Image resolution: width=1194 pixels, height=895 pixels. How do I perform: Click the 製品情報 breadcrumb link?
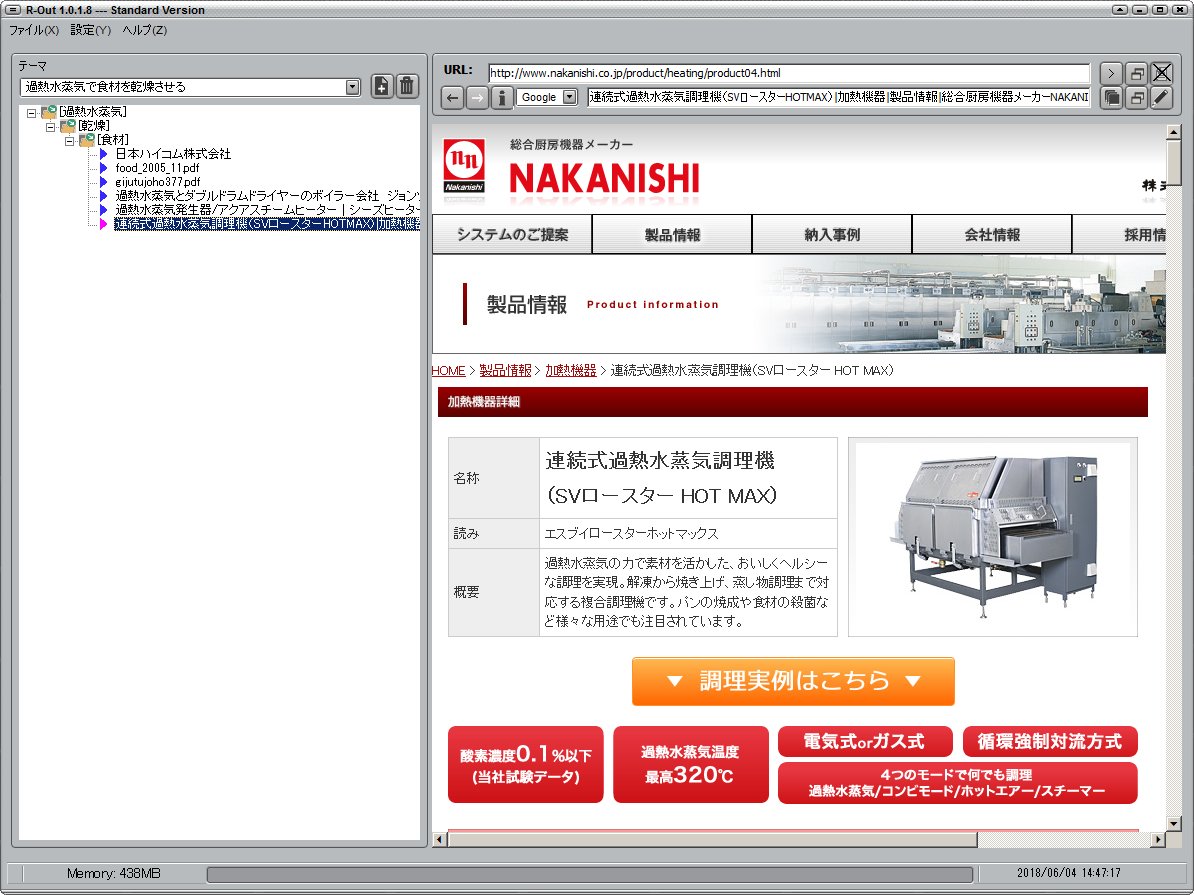505,371
